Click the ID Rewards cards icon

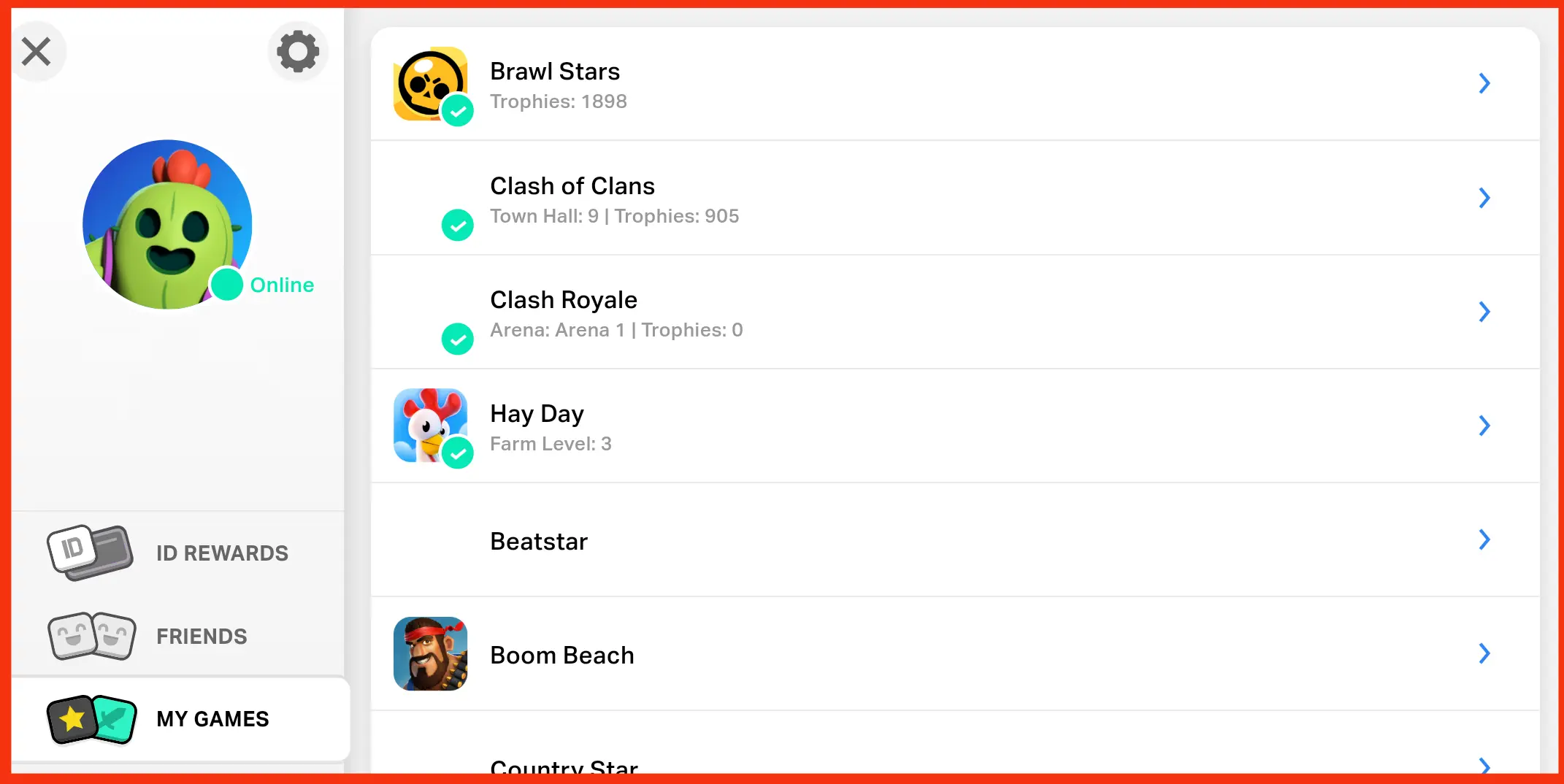pyautogui.click(x=91, y=553)
